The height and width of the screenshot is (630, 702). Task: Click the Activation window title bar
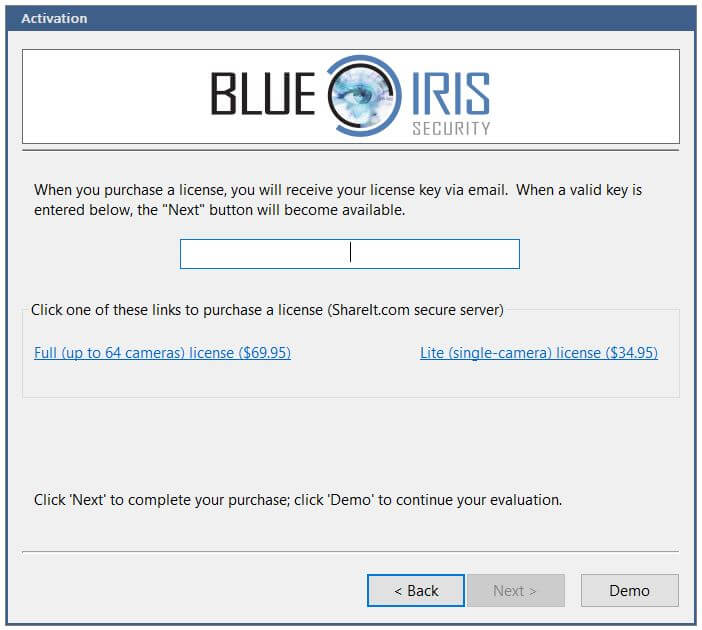(350, 18)
